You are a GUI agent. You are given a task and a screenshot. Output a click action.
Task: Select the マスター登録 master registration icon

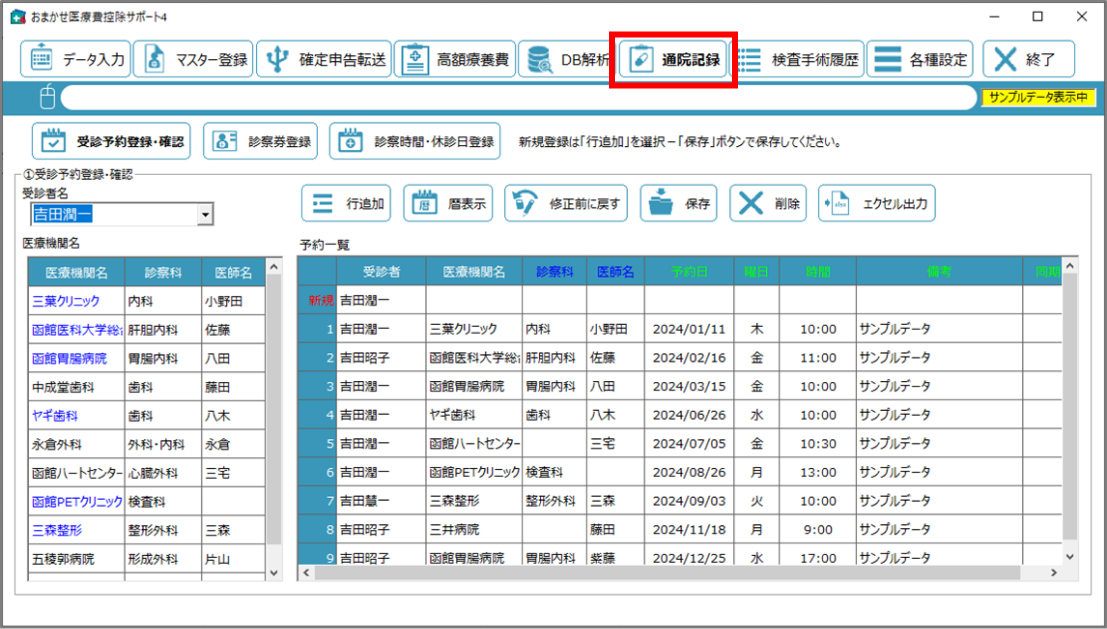point(192,58)
